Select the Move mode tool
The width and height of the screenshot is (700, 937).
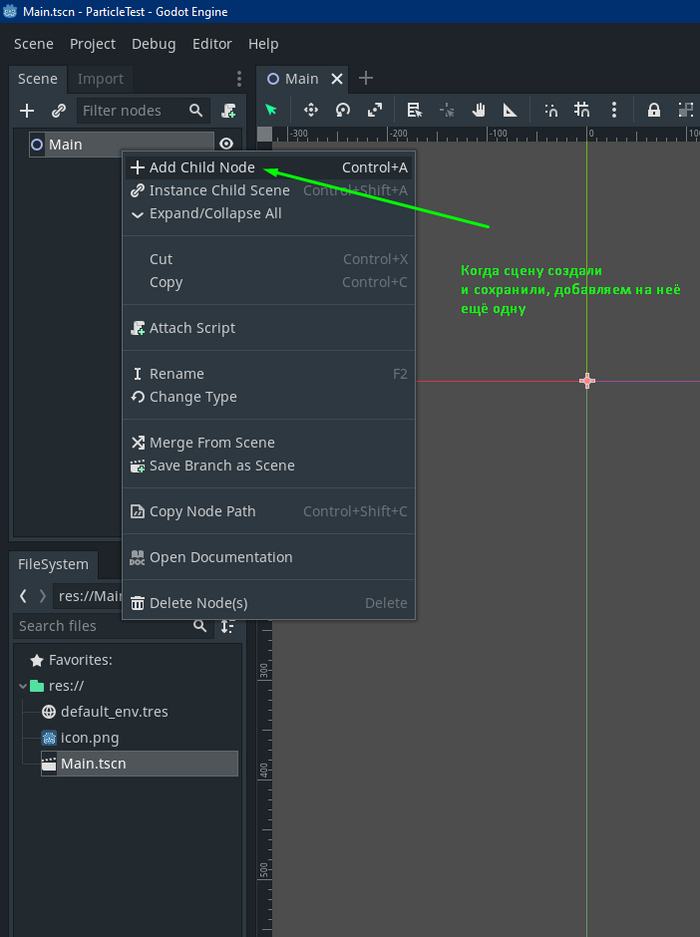click(x=311, y=110)
